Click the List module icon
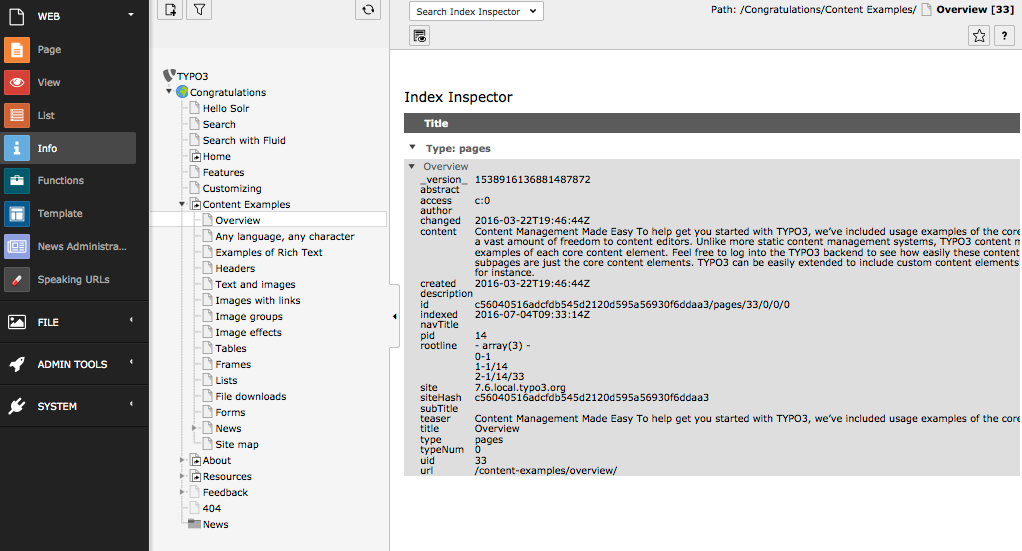The width and height of the screenshot is (1022, 551). pyautogui.click(x=16, y=116)
